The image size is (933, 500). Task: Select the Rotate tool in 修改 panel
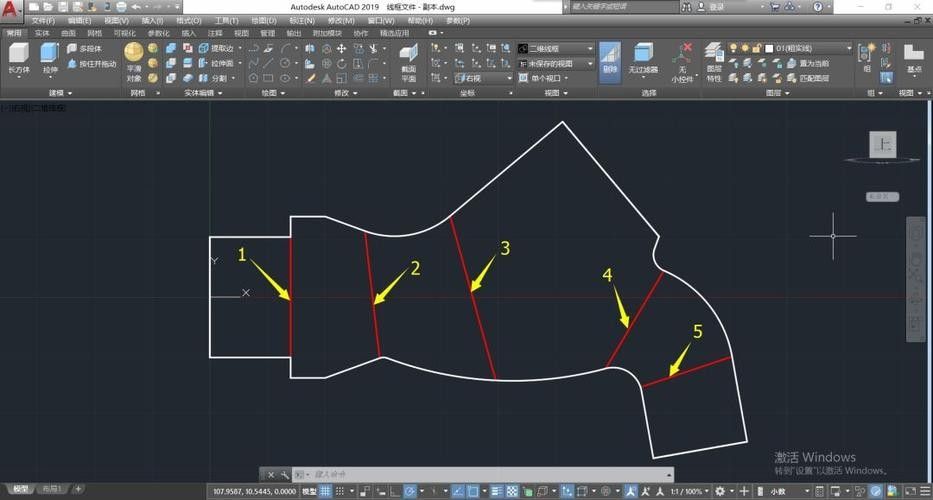pos(342,63)
